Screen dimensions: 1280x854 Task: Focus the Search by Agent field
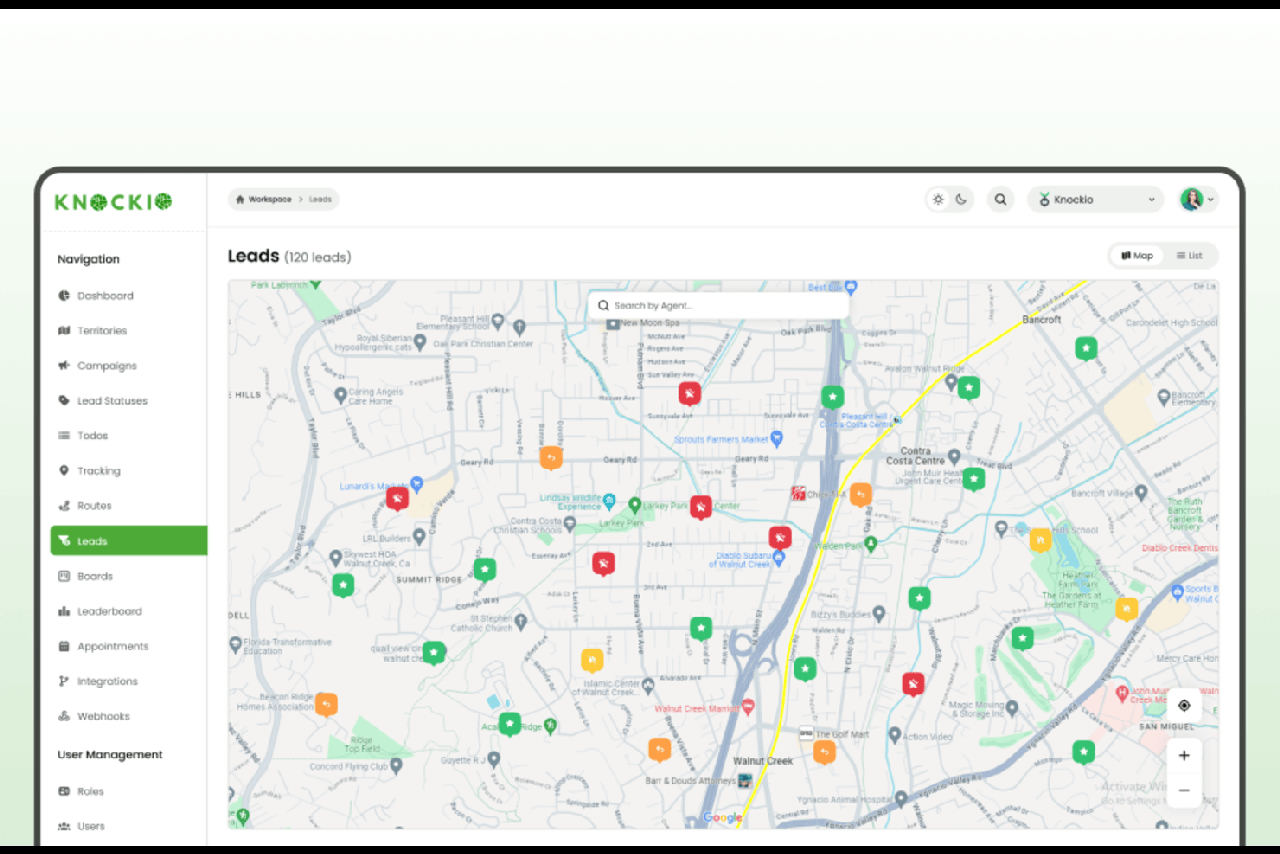click(718, 305)
